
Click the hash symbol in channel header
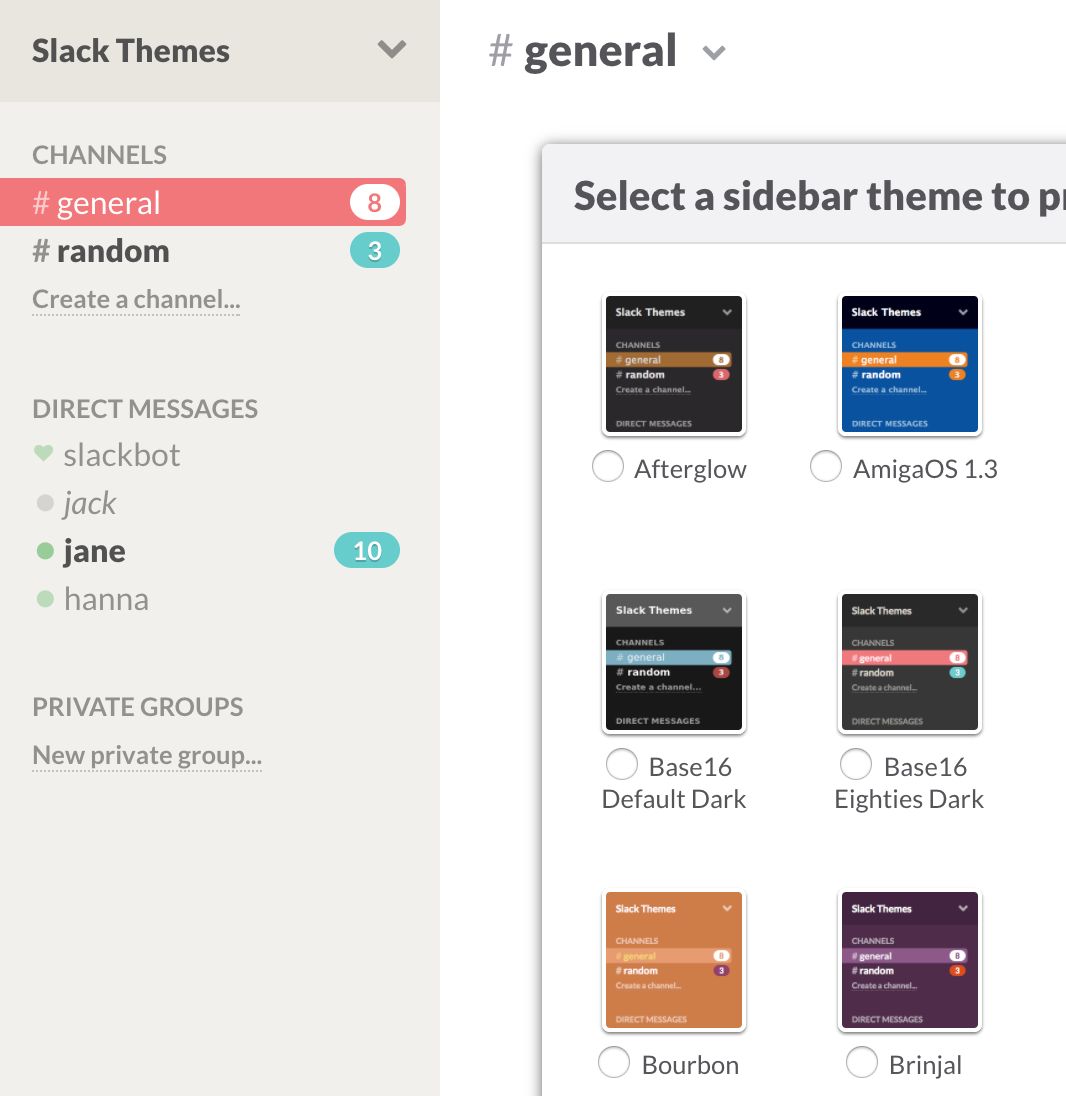500,51
